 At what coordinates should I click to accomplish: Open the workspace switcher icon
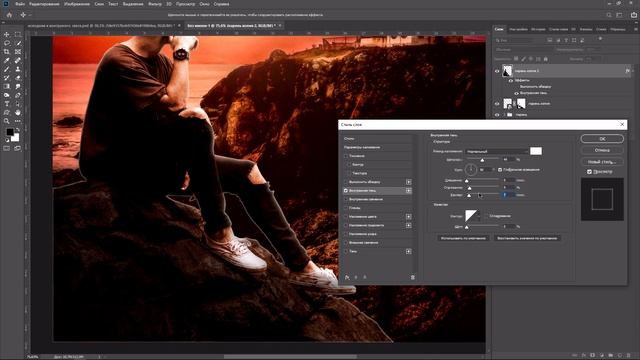pos(620,15)
